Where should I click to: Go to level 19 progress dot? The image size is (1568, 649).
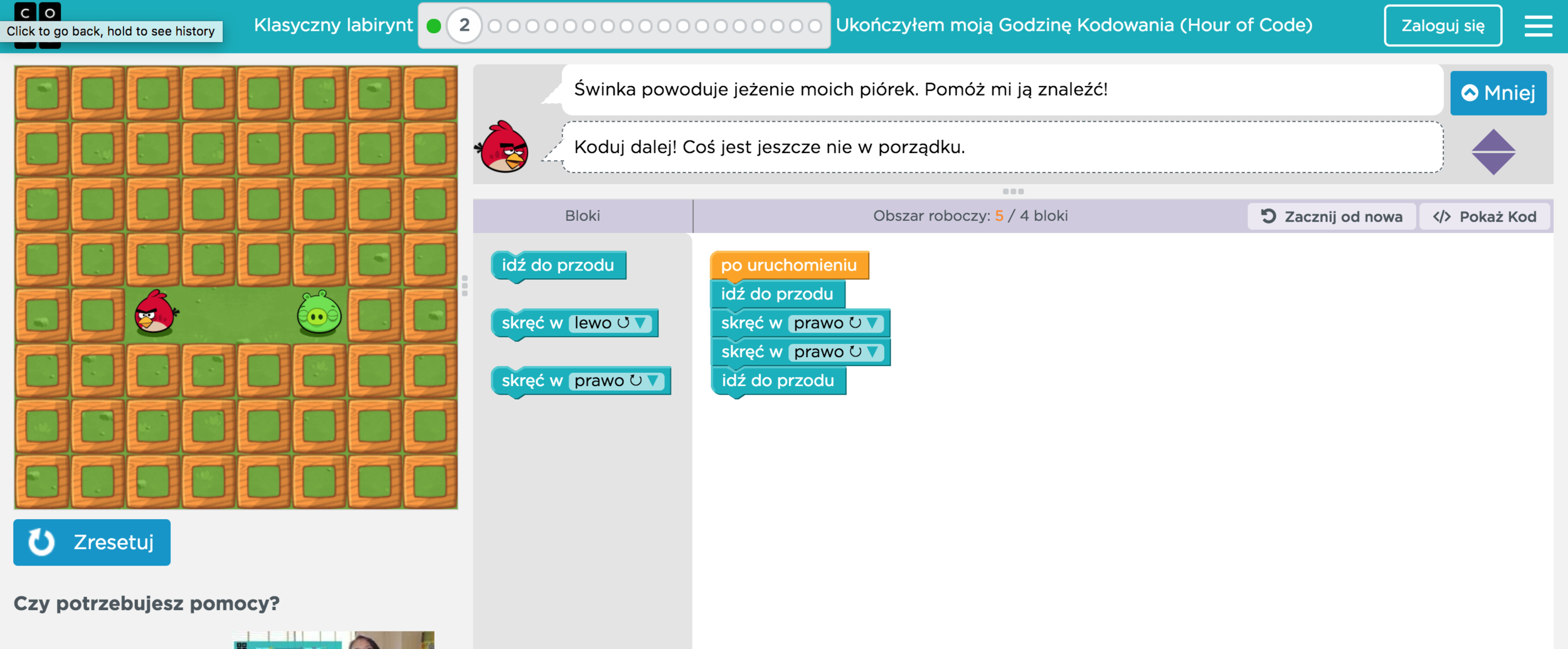click(x=796, y=26)
